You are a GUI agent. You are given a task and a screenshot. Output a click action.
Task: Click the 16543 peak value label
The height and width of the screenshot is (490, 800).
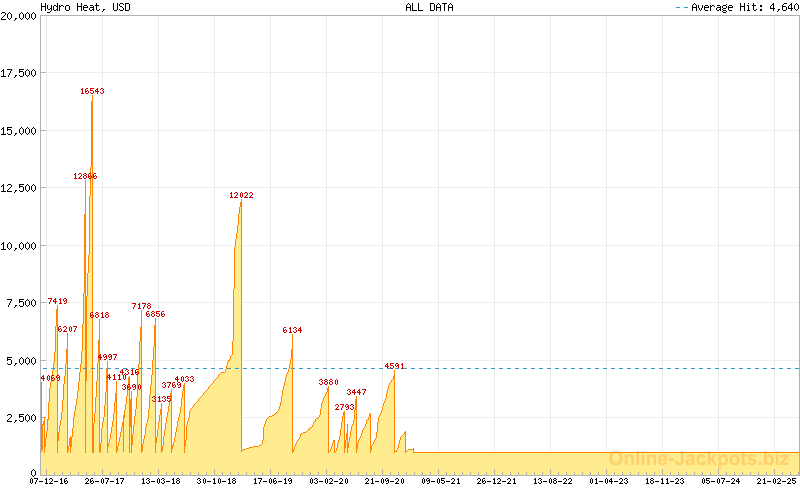tap(92, 91)
